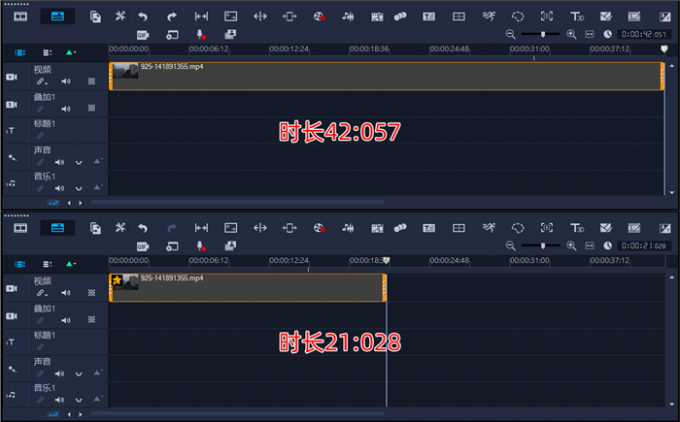
Task: Expand 声音 track options chevron in top timeline
Action: [x=79, y=161]
